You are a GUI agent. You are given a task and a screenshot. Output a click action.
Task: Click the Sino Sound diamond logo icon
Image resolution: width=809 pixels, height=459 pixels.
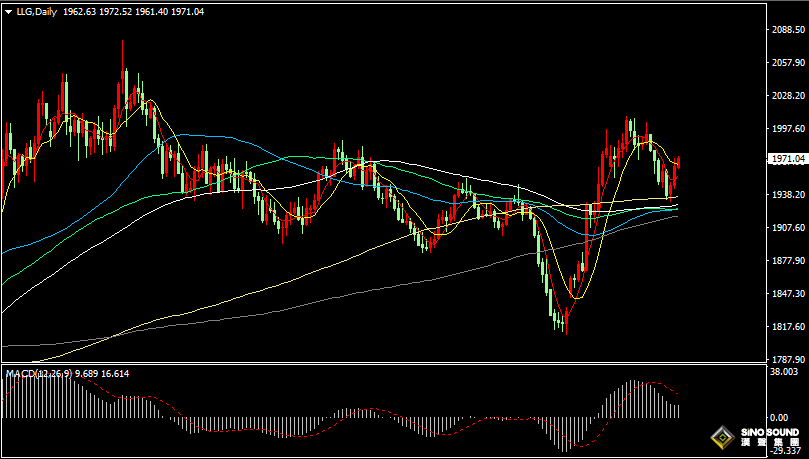pyautogui.click(x=722, y=436)
